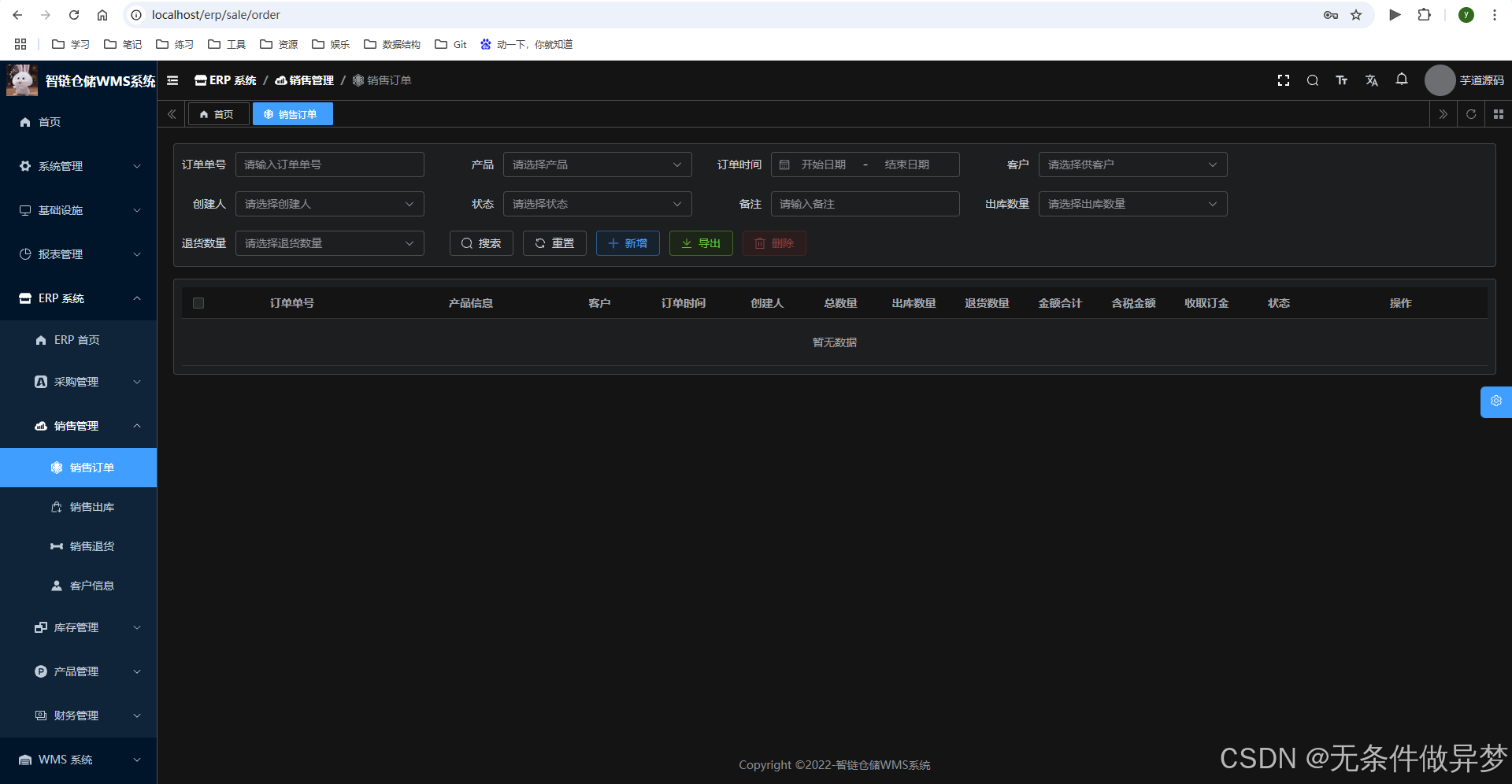This screenshot has width=1512, height=784.
Task: Expand 报表管理 sidebar menu
Action: (x=79, y=254)
